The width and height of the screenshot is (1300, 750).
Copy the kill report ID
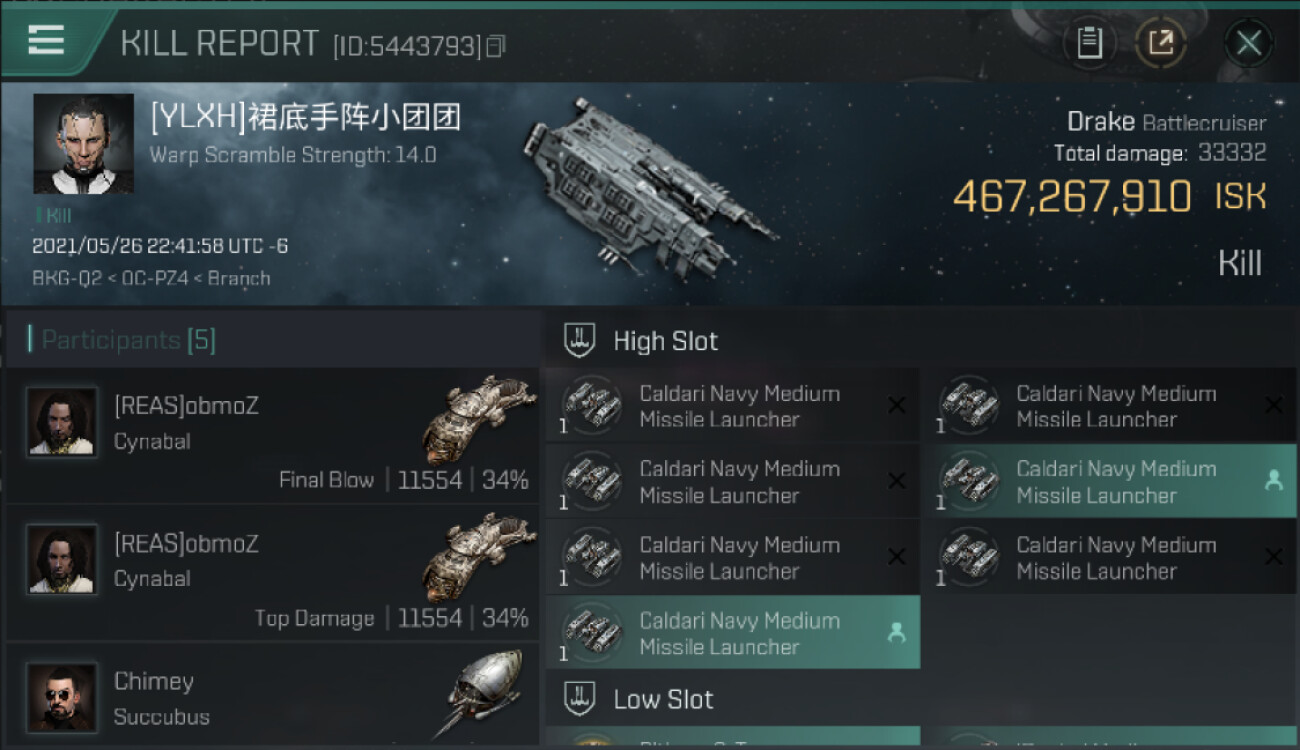[496, 46]
